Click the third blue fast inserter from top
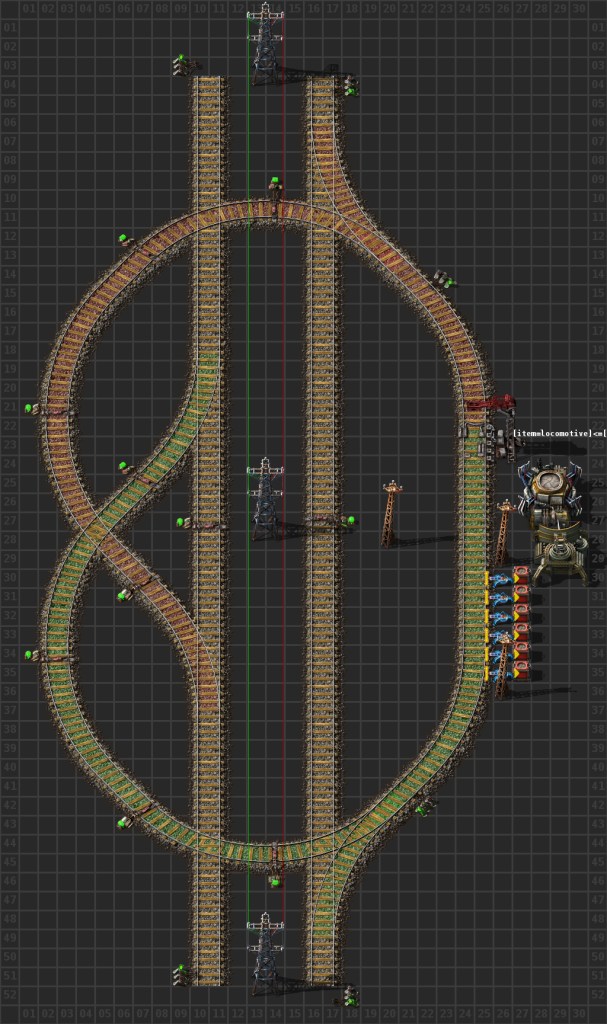Image resolution: width=607 pixels, height=1024 pixels. [x=500, y=616]
